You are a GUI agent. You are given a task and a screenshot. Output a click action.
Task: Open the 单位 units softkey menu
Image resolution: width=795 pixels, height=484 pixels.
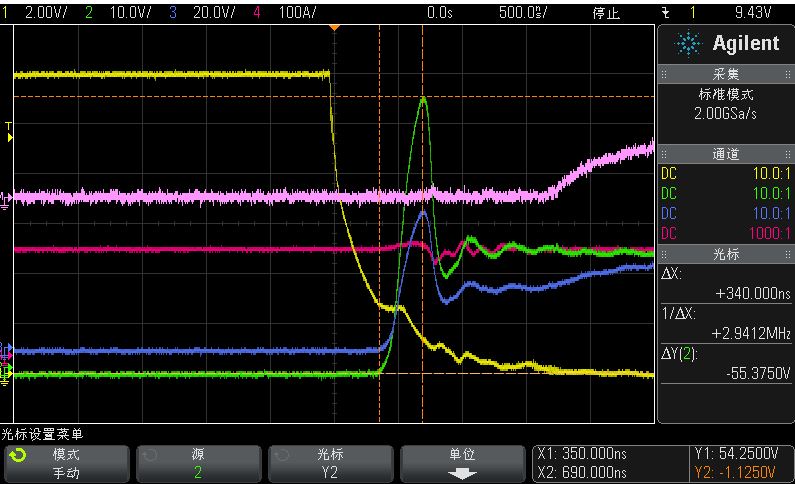[462, 463]
